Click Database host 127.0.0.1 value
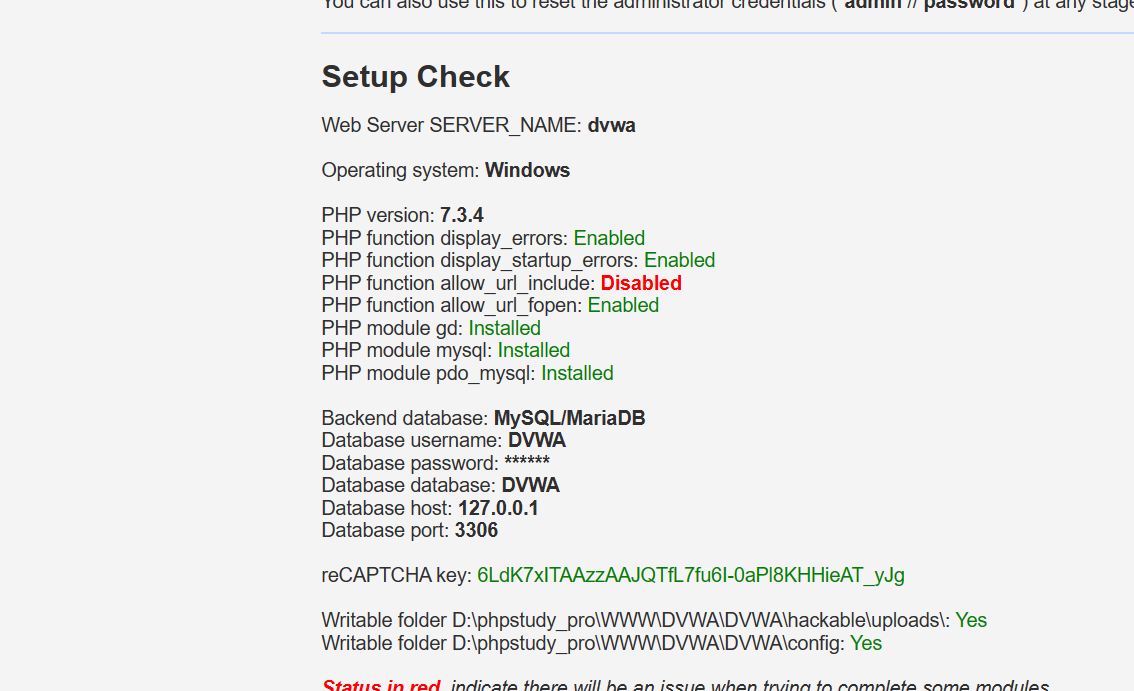Screen dimensions: 1134x691 coord(498,508)
